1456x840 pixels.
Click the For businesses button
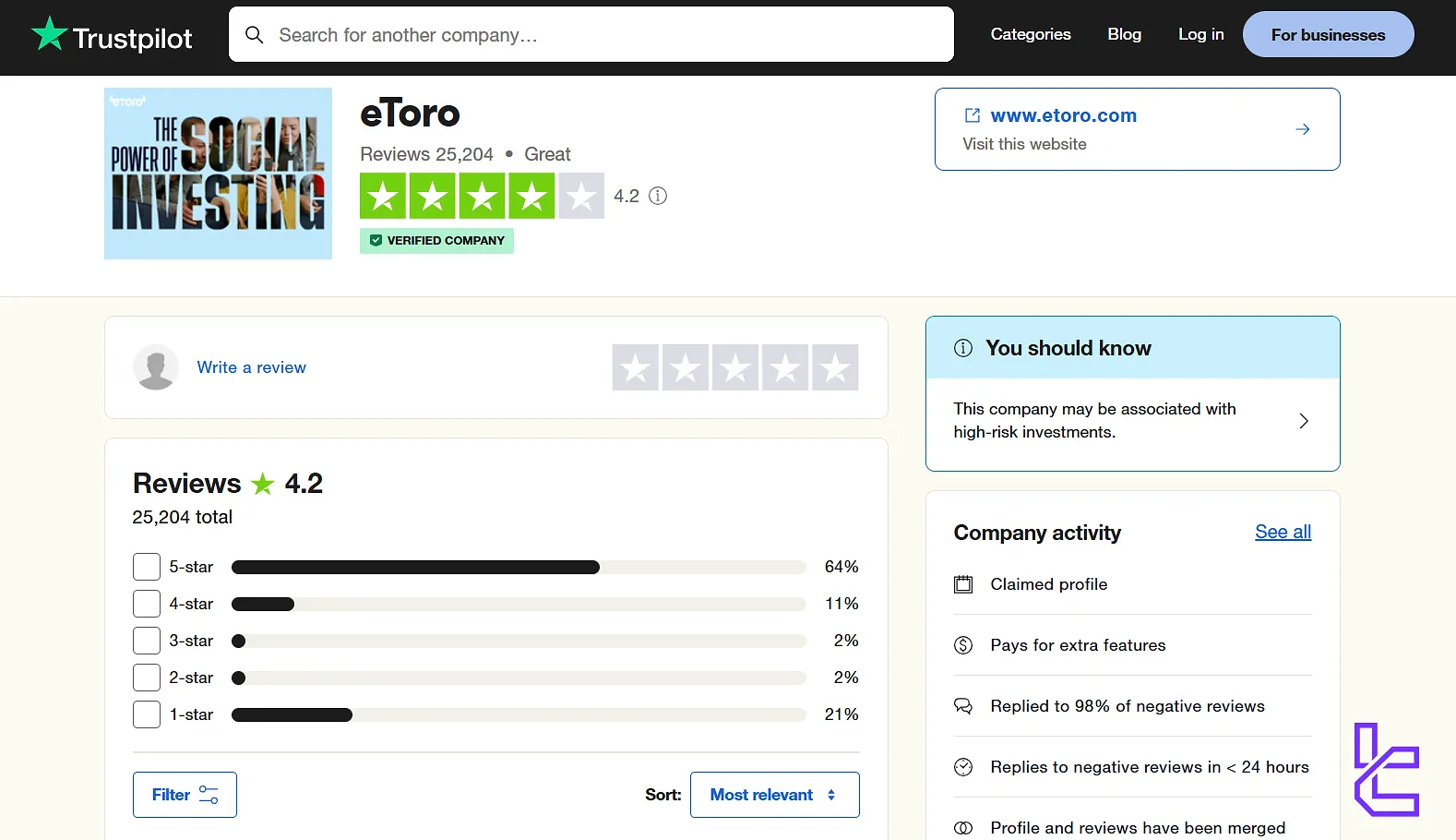click(x=1328, y=34)
